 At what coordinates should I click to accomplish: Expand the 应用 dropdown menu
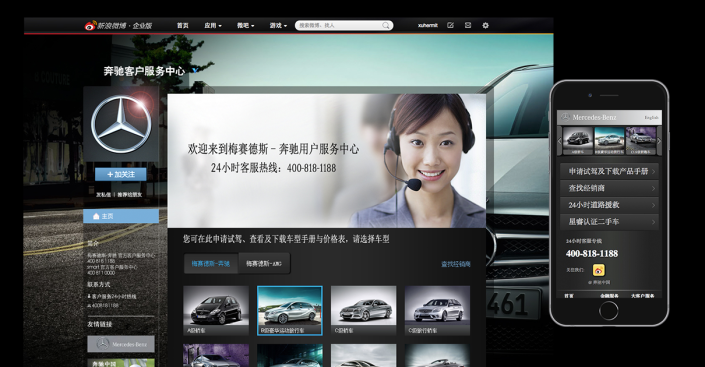click(213, 26)
